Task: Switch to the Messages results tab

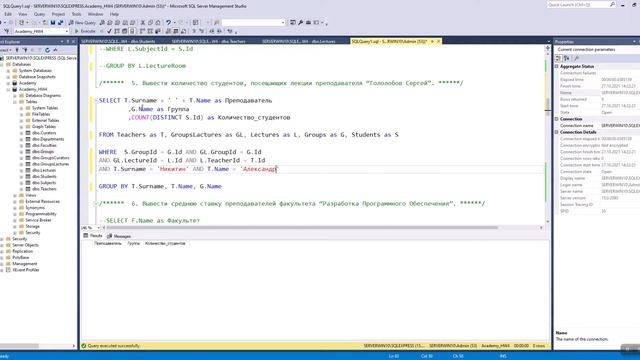Action: click(119, 236)
